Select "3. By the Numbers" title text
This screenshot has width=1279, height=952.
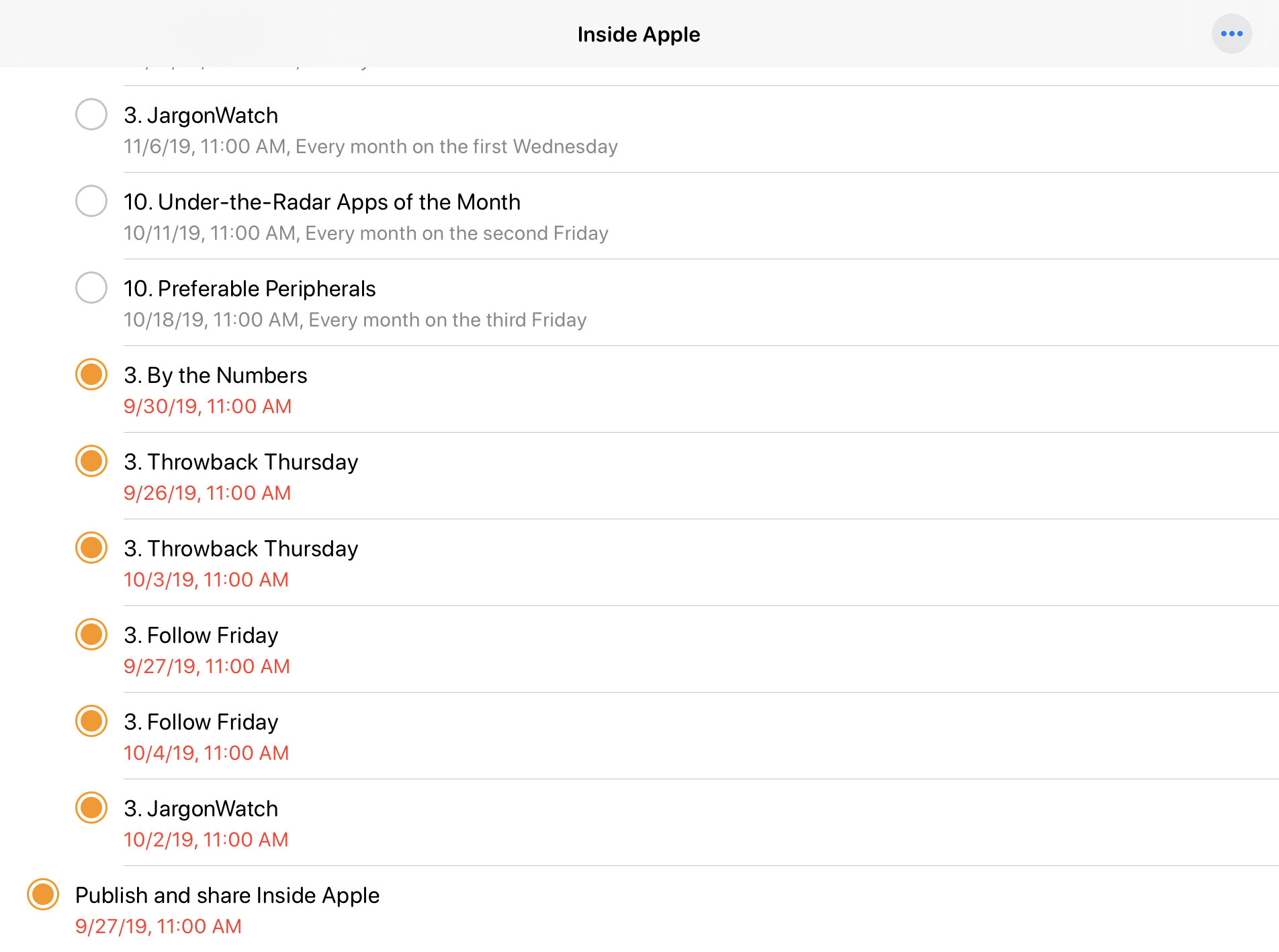(x=215, y=376)
